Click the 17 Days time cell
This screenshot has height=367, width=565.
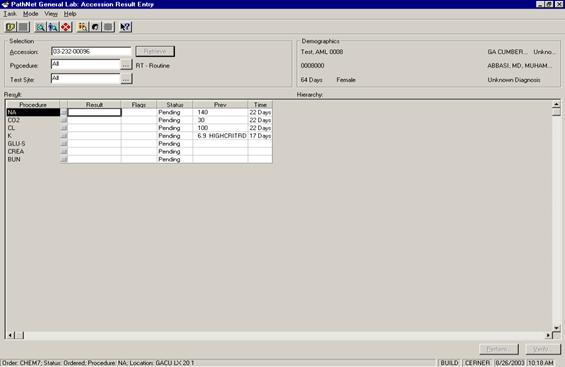260,136
